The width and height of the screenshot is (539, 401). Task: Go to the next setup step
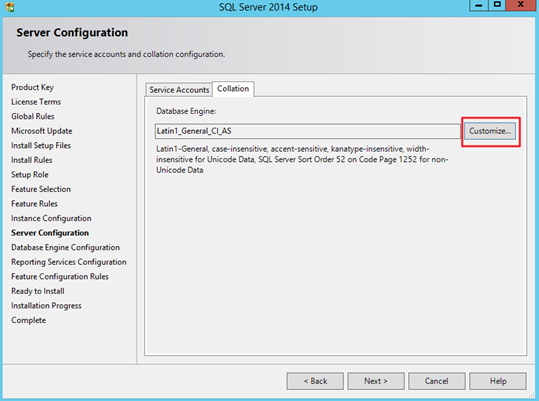coord(376,381)
